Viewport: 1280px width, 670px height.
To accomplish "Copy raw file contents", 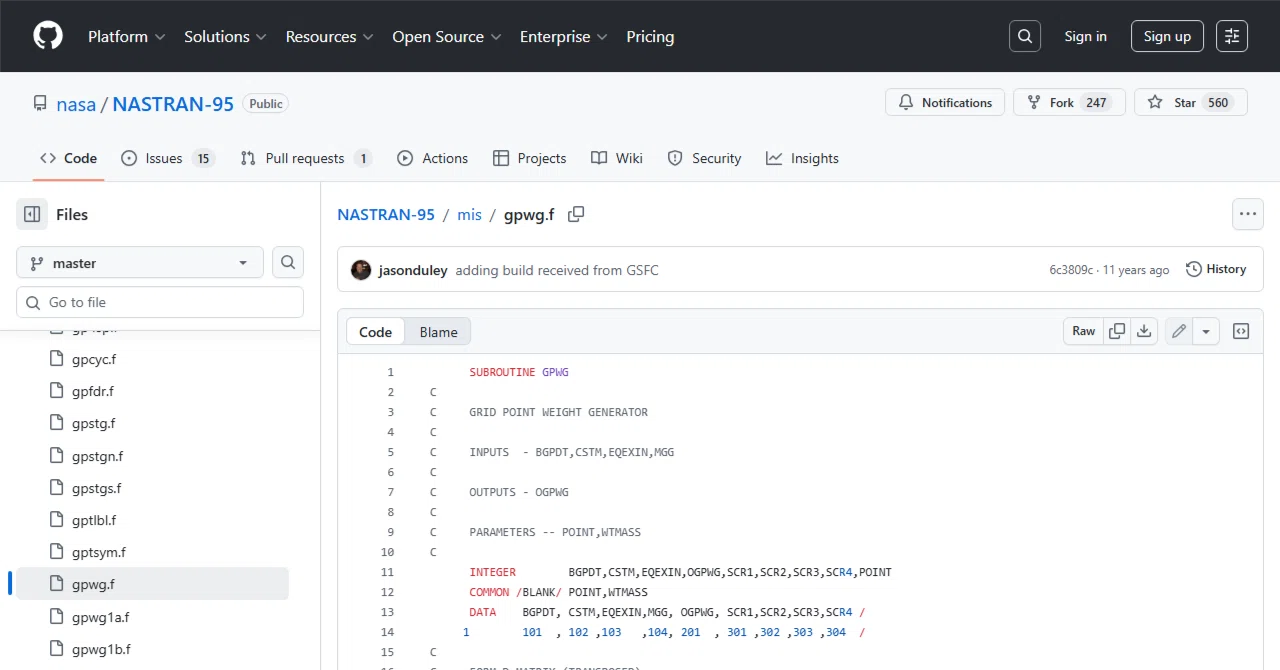I will (x=1117, y=331).
